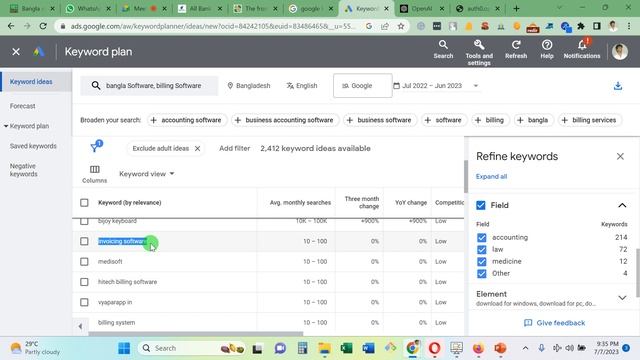Open Word from the taskbar

point(368,348)
